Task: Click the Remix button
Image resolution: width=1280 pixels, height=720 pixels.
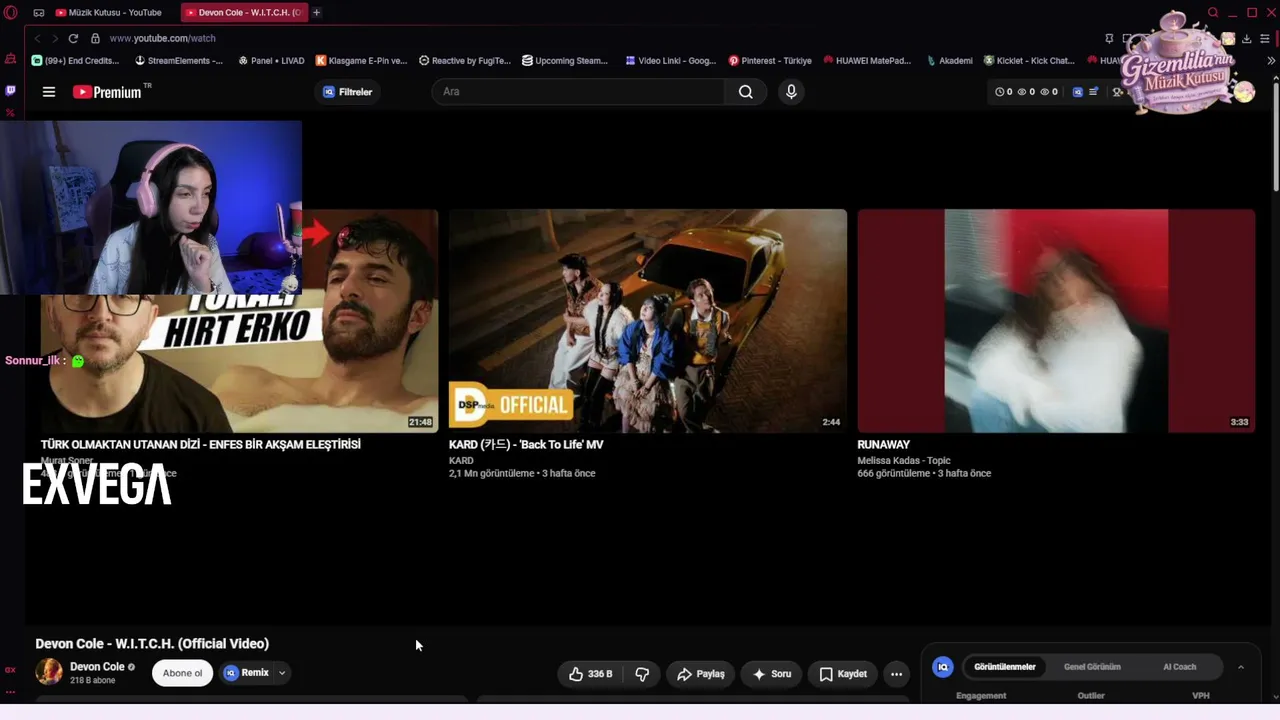Action: tap(246, 673)
